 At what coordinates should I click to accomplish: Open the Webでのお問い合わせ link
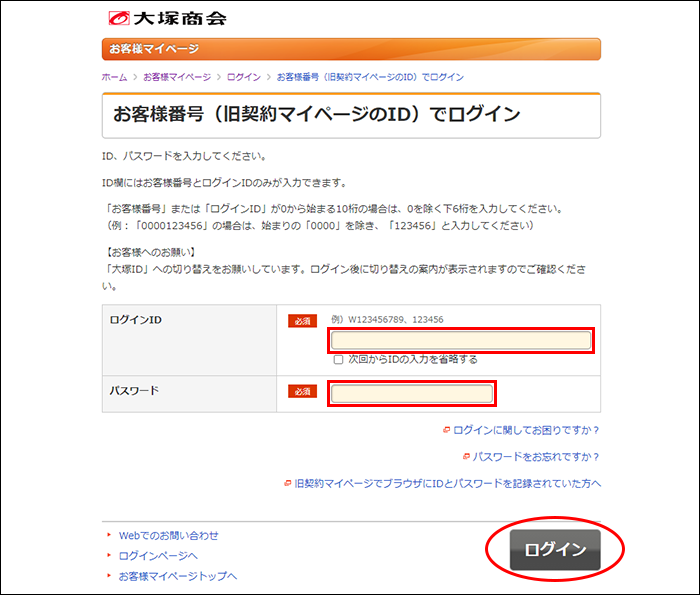click(x=168, y=535)
